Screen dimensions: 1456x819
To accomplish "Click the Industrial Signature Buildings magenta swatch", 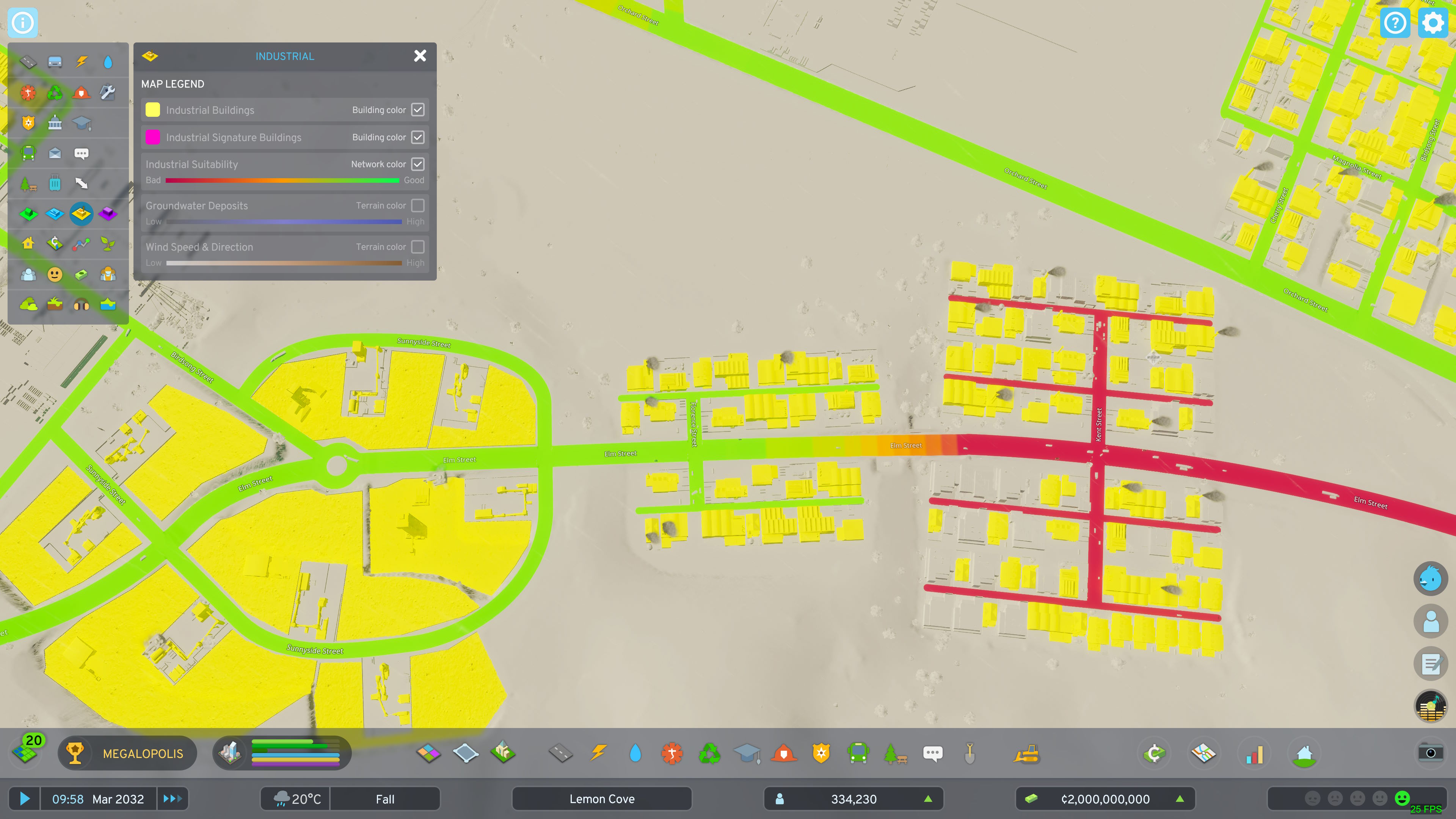I will pos(152,137).
